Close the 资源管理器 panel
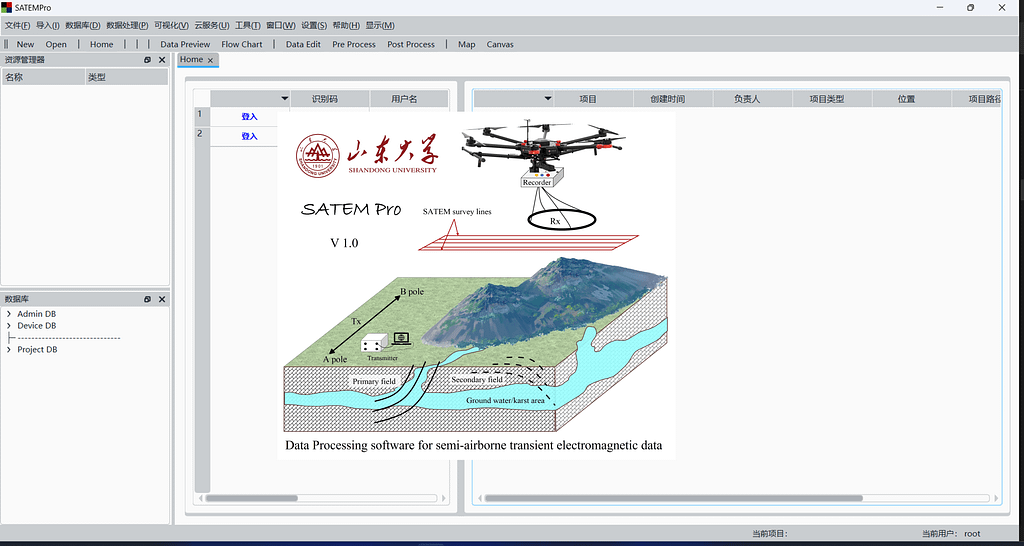1024x546 pixels. click(162, 60)
